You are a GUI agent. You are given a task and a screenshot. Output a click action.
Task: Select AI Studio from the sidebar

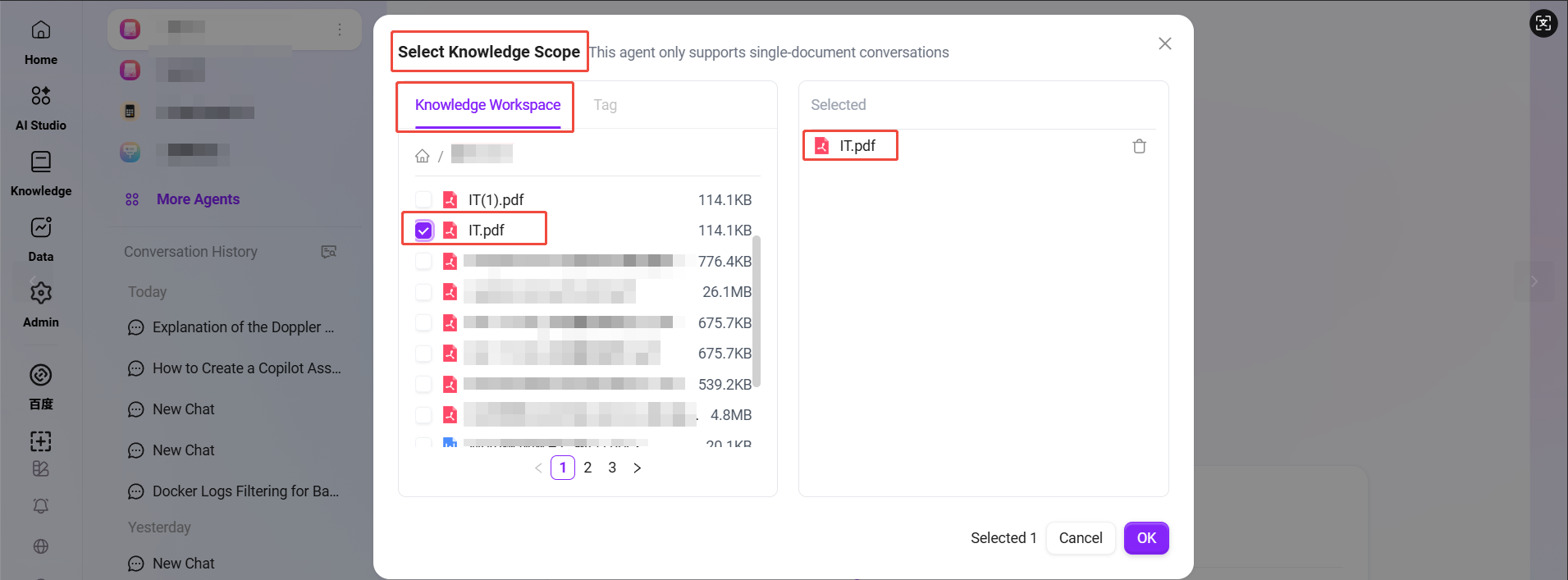pos(40,104)
